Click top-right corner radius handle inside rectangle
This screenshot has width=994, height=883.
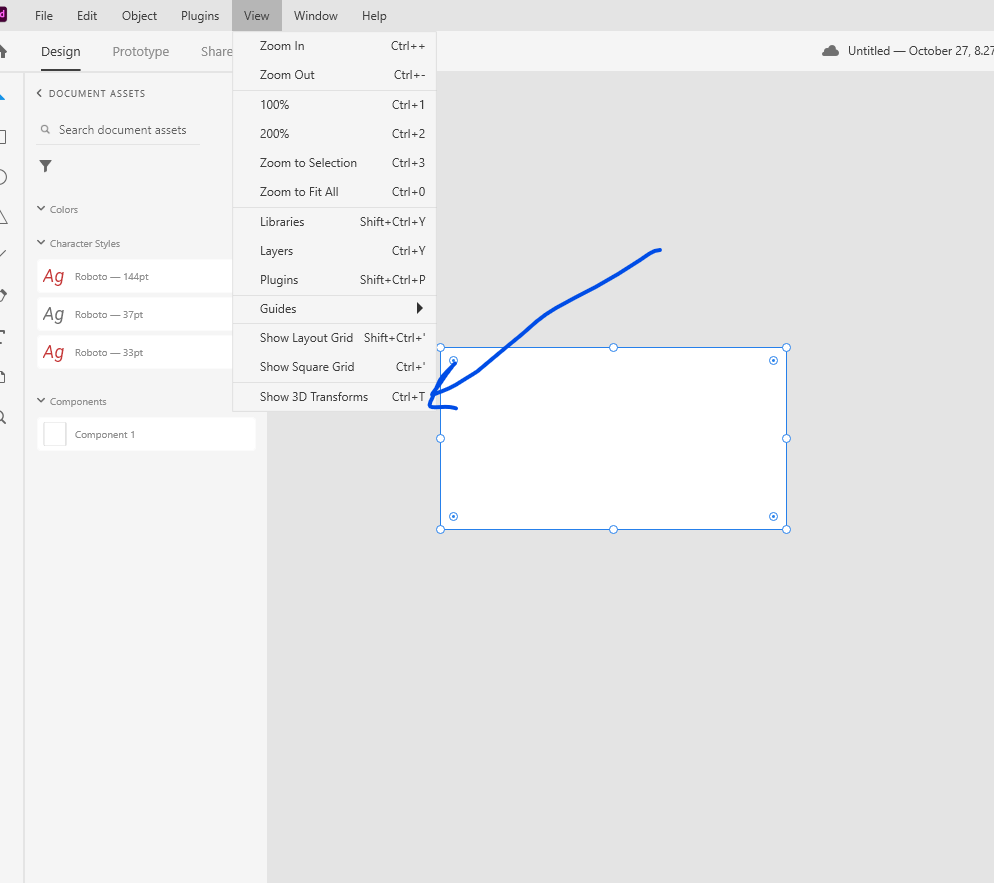[x=773, y=361]
